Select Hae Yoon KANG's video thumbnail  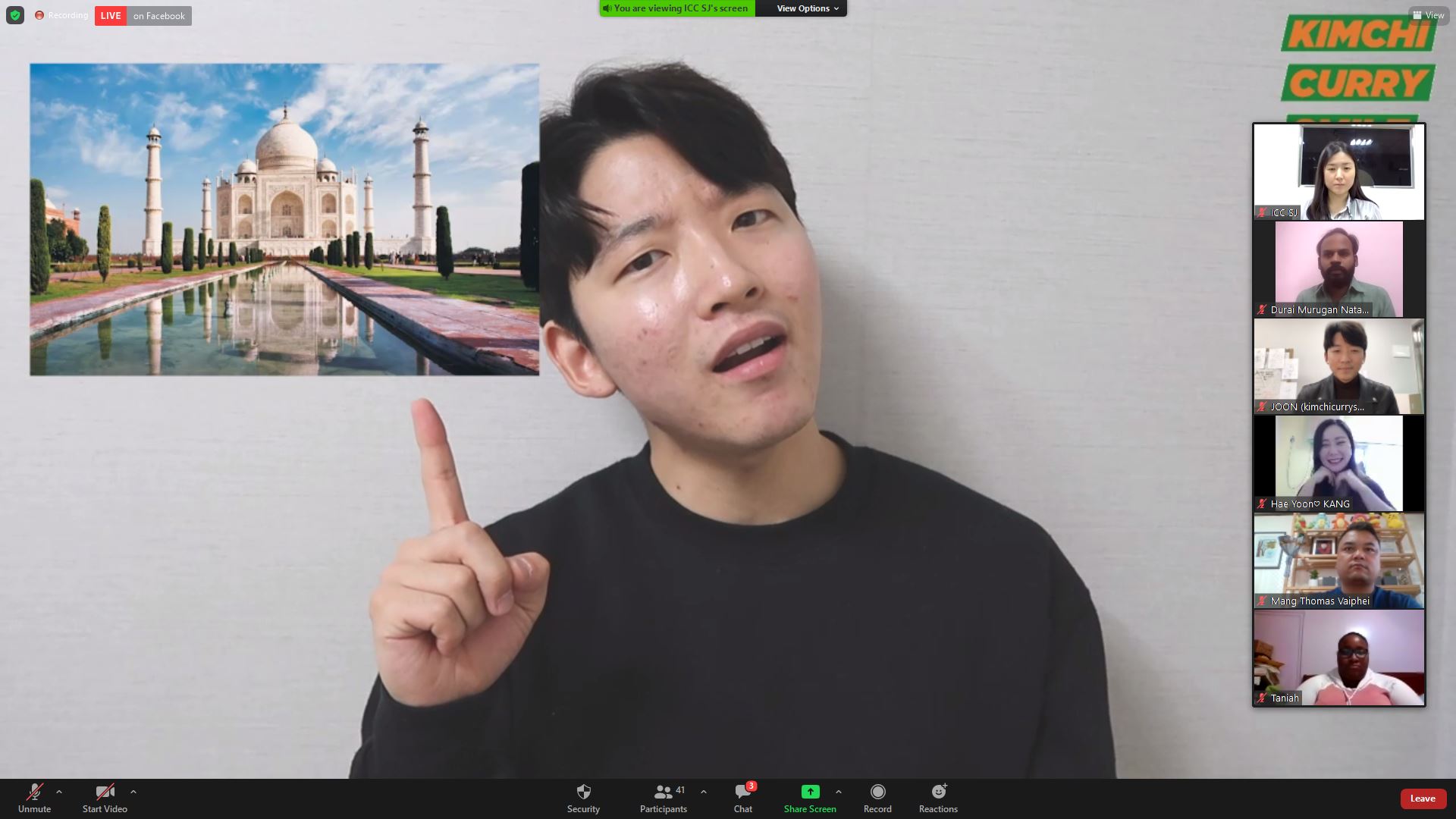point(1338,463)
